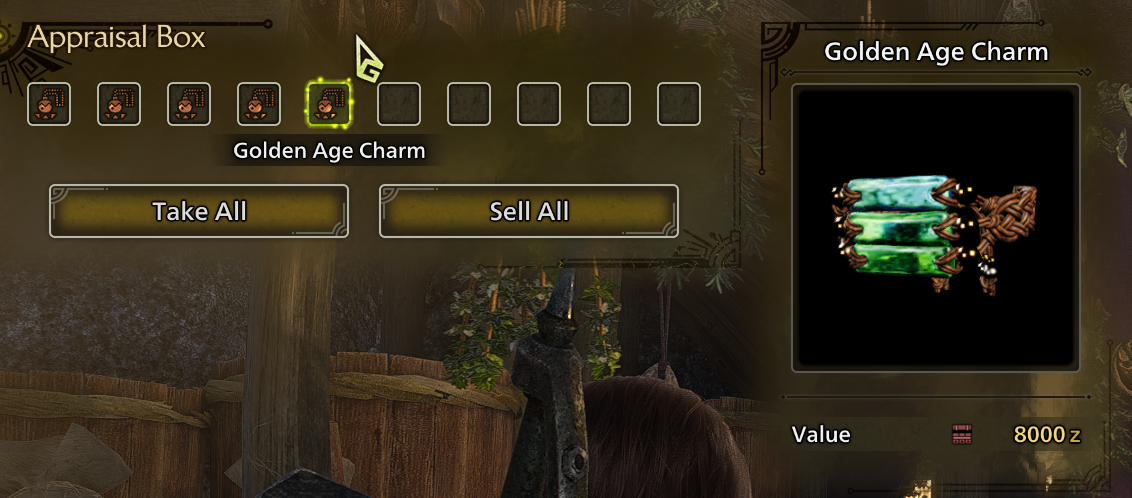This screenshot has height=498, width=1132.
Task: Select the first charm in Appraisal Box
Action: (x=49, y=104)
